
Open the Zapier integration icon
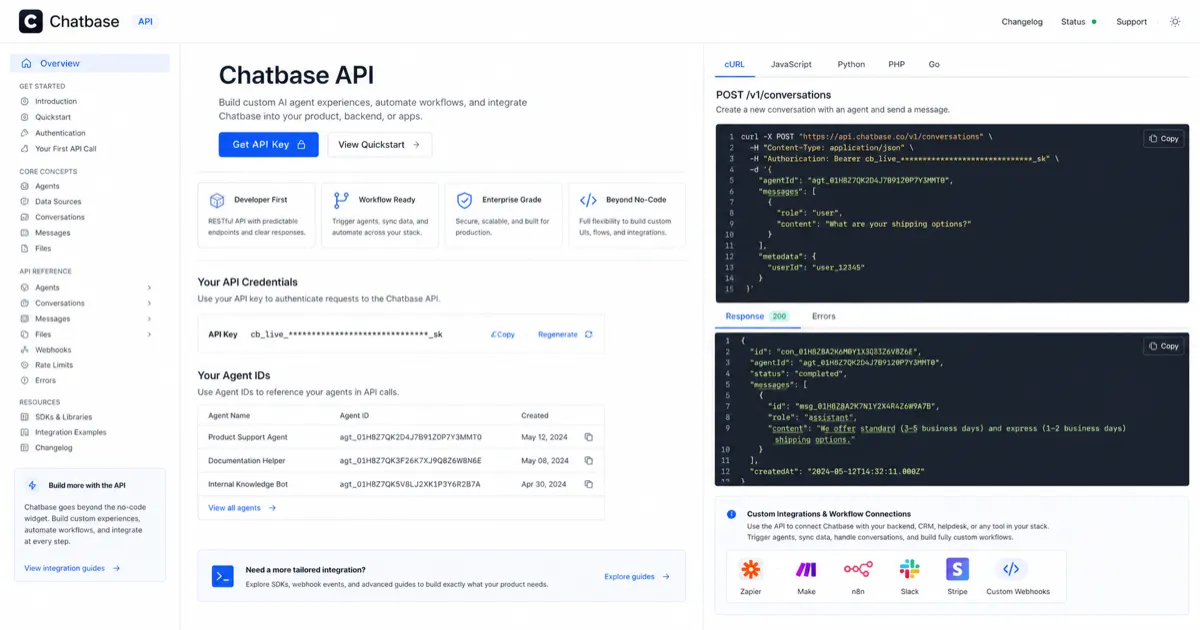[751, 570]
